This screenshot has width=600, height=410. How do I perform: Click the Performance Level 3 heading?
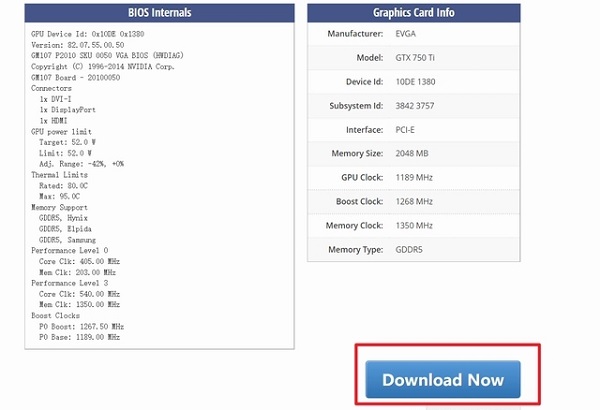(x=70, y=283)
